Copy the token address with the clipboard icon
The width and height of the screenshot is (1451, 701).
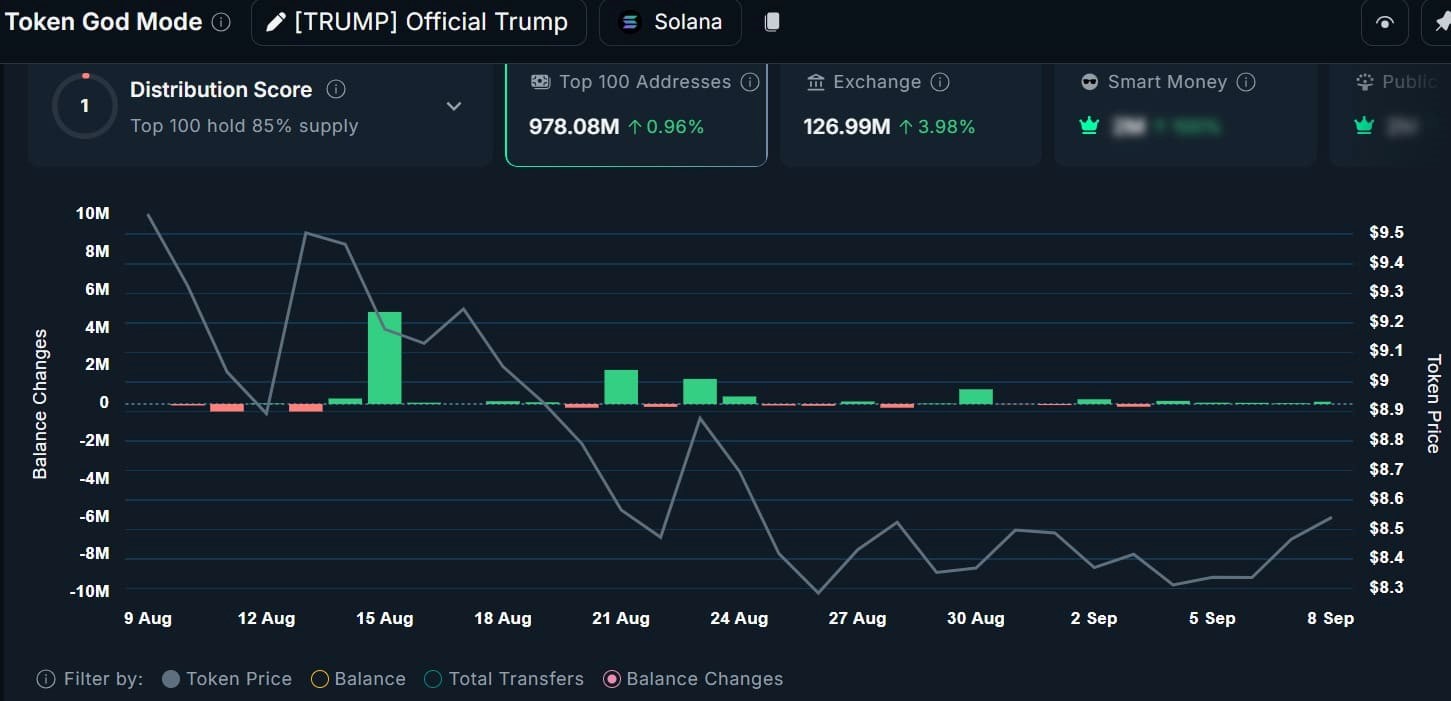(772, 22)
